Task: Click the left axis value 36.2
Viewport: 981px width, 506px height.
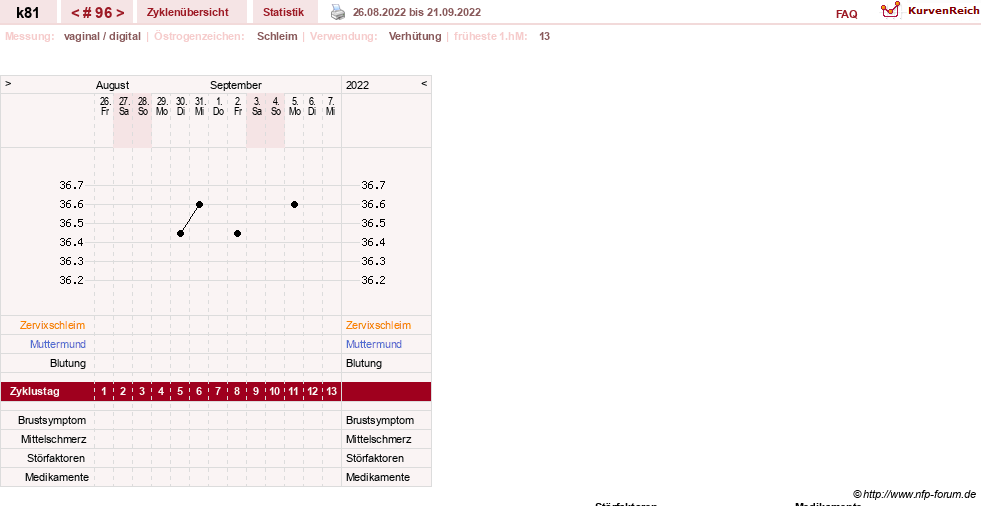Action: click(x=71, y=280)
